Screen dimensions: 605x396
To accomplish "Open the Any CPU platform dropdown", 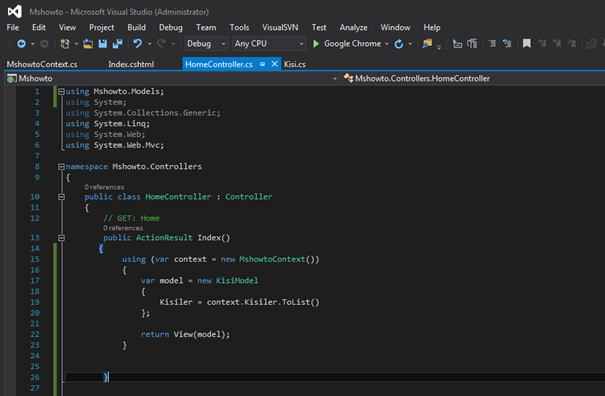I will coord(269,44).
